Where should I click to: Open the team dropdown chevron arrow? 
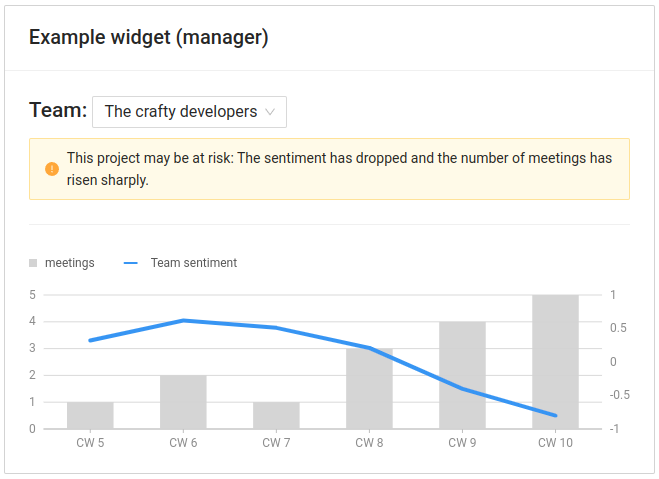[x=270, y=112]
